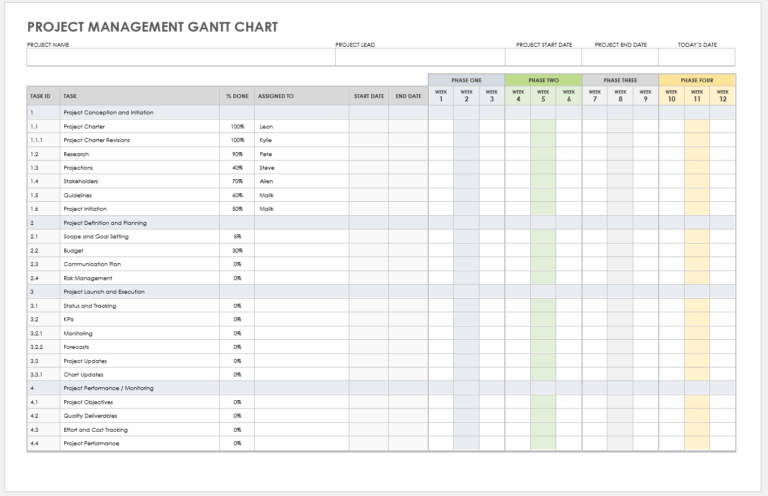Click the 40% done cell for Projections
The height and width of the screenshot is (496, 768).
point(237,167)
